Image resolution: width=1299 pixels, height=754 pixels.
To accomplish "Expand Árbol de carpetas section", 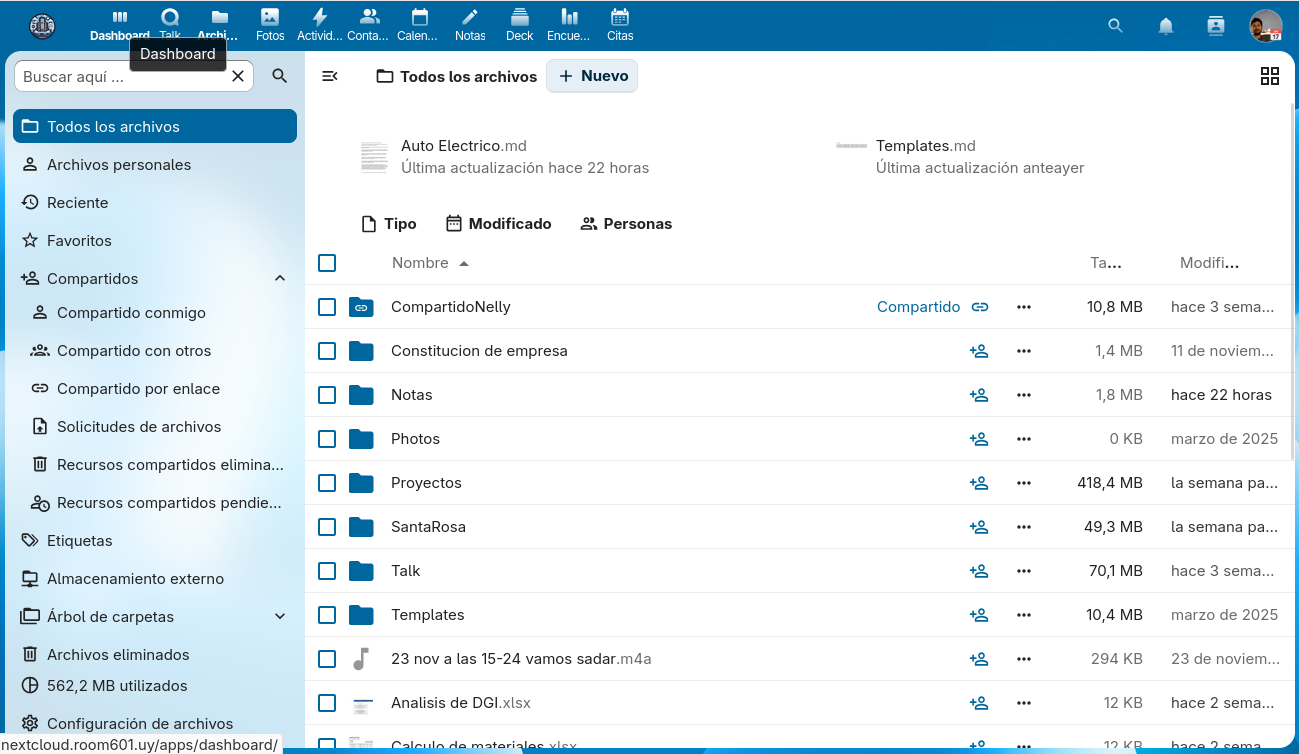I will (x=280, y=617).
